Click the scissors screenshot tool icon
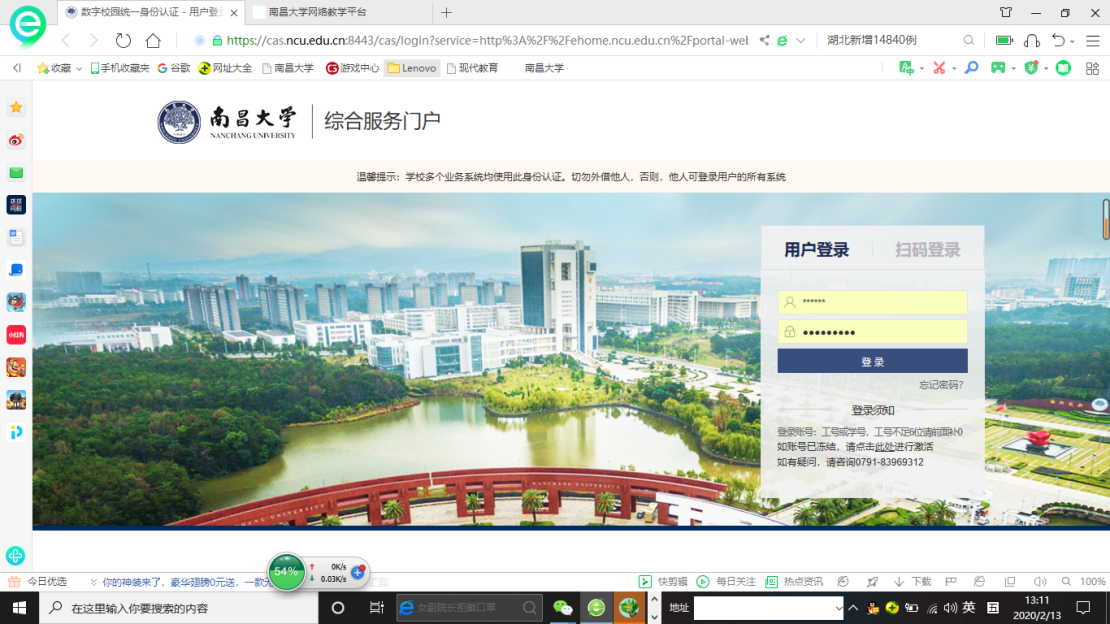The height and width of the screenshot is (624, 1110). [938, 68]
